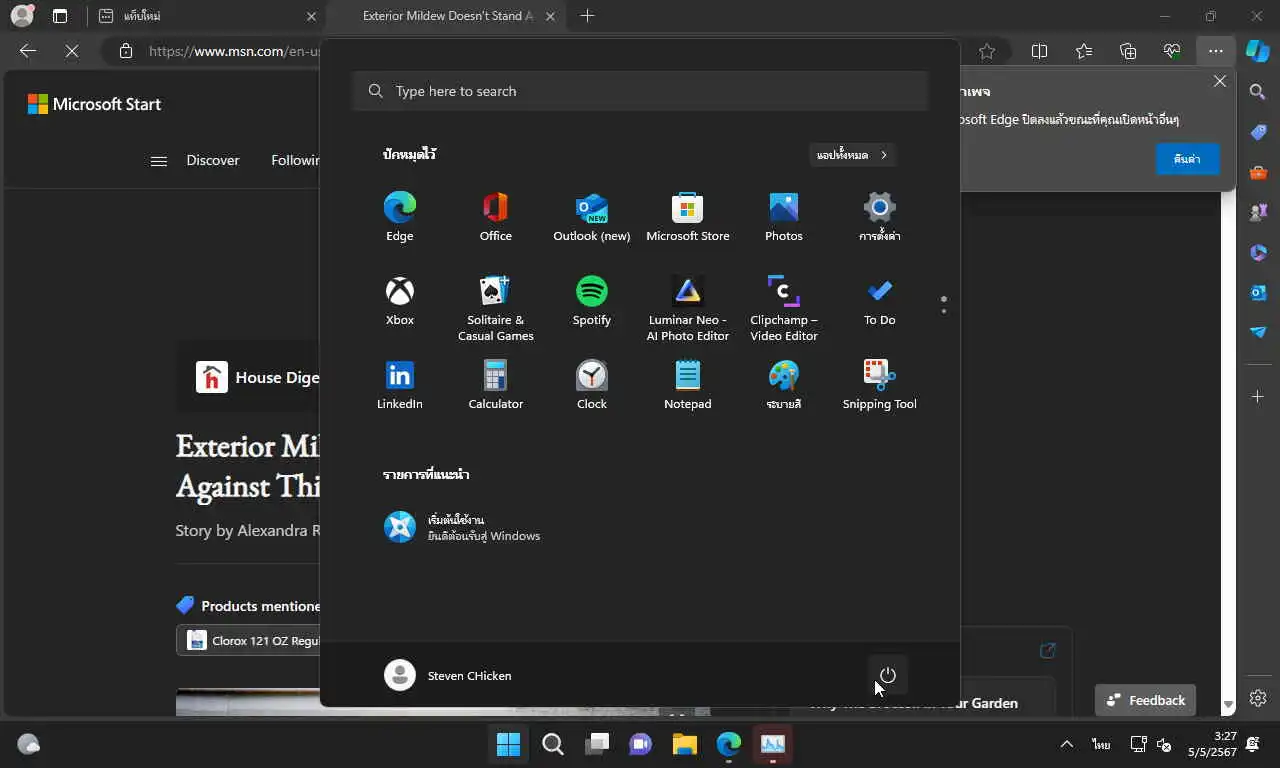Open the Chat app on the taskbar

(640, 744)
